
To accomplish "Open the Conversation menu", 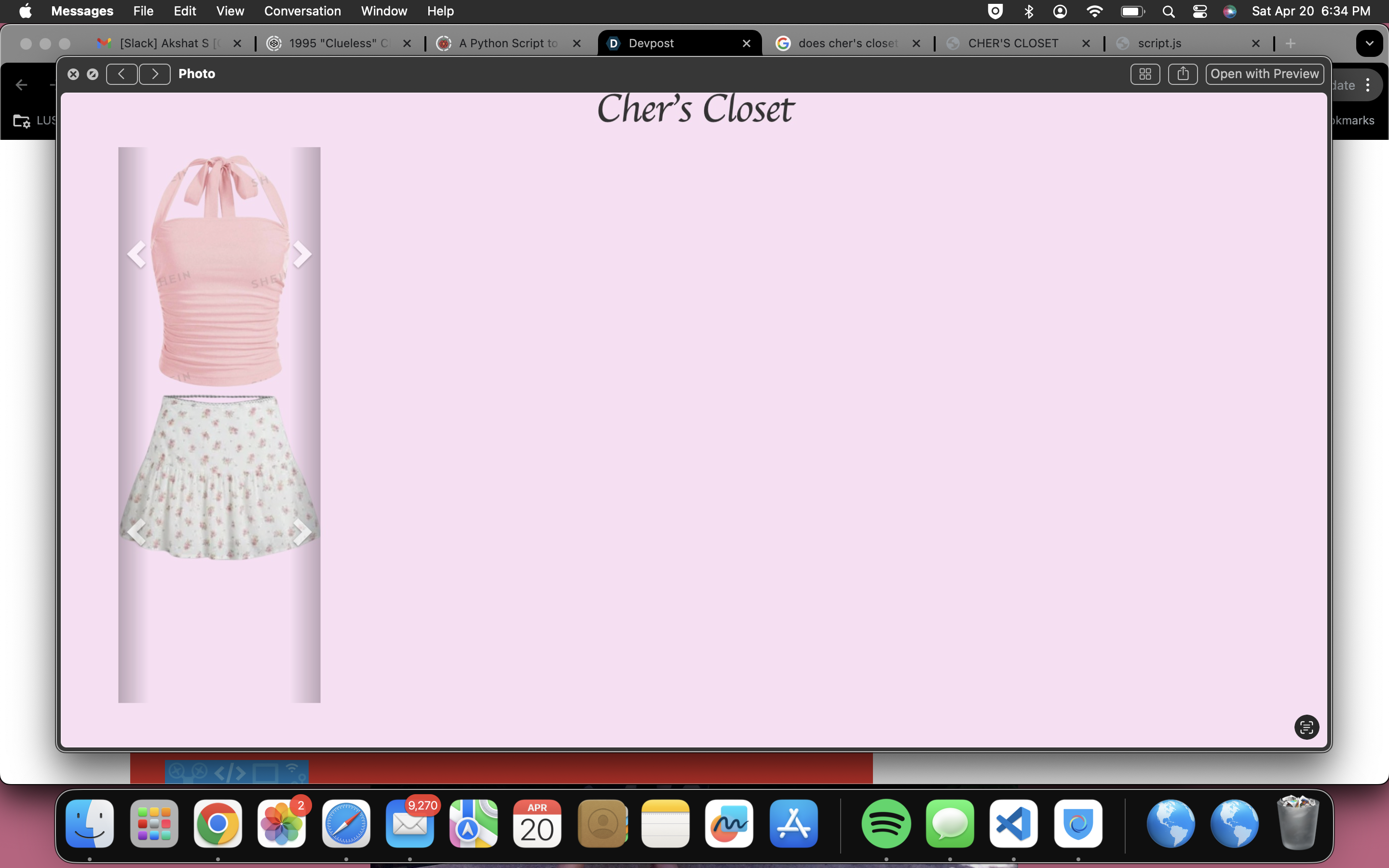I will [302, 11].
